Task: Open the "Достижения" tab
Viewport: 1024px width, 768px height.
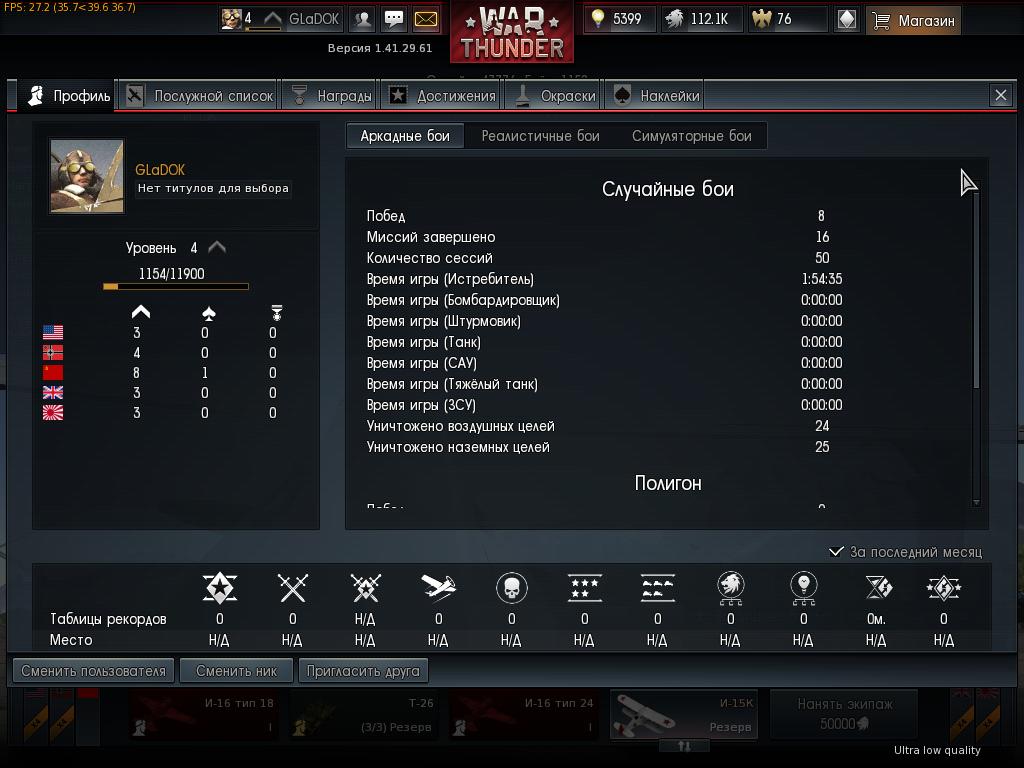Action: [x=442, y=96]
